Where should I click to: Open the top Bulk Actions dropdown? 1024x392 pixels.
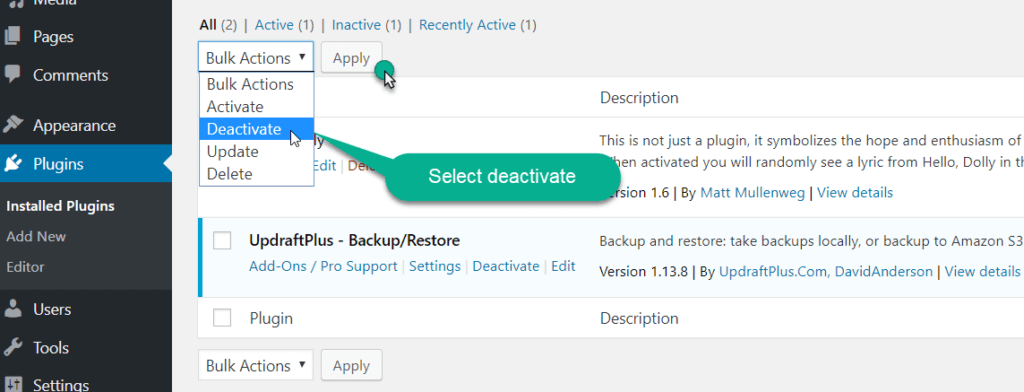pyautogui.click(x=256, y=57)
